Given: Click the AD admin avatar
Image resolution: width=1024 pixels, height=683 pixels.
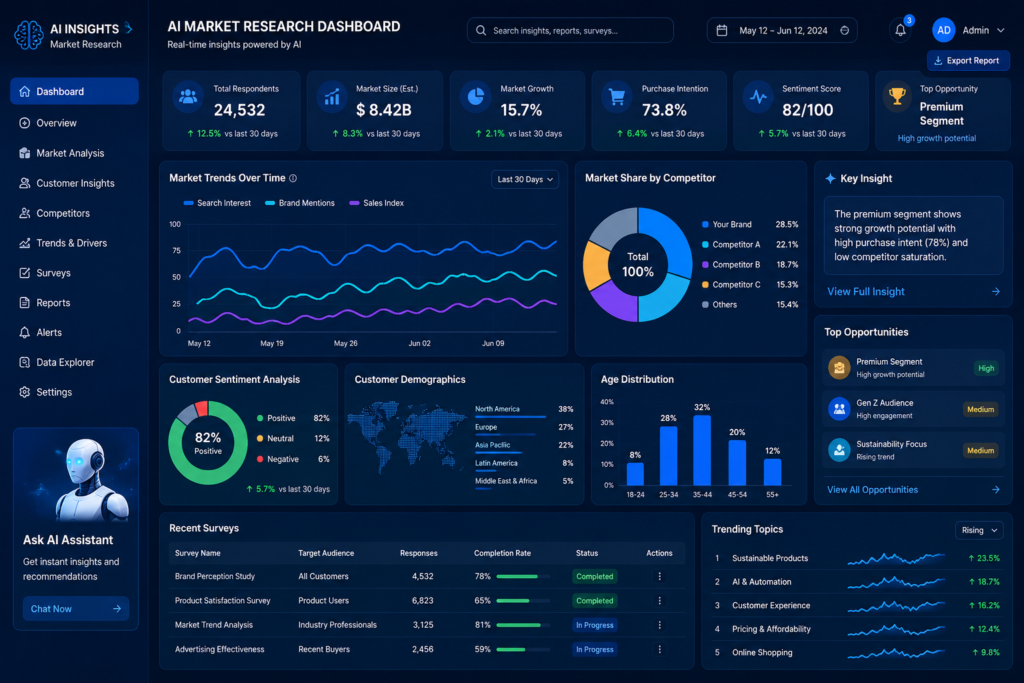Looking at the screenshot, I should coord(944,30).
